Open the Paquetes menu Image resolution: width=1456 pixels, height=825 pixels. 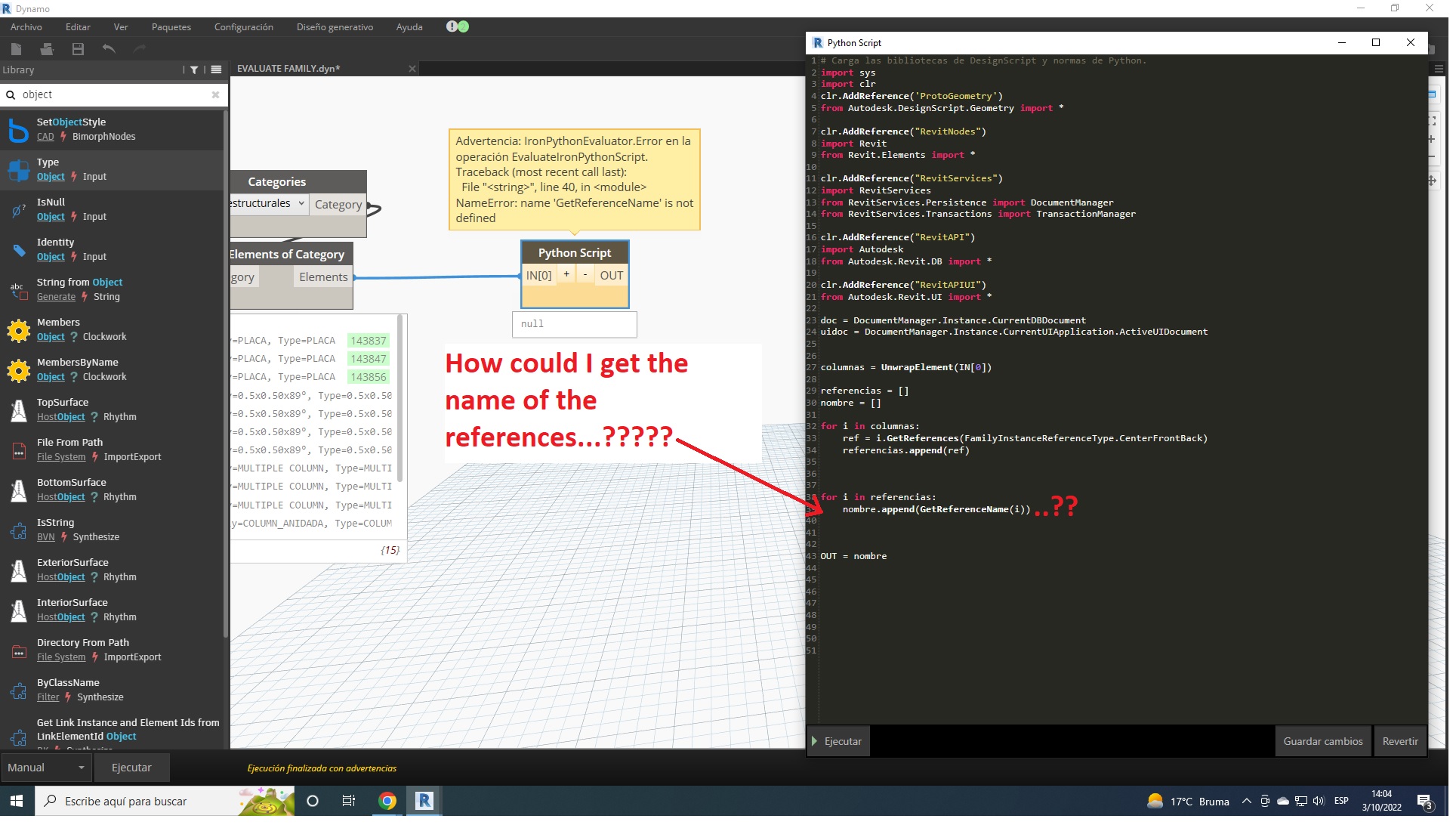pyautogui.click(x=171, y=27)
